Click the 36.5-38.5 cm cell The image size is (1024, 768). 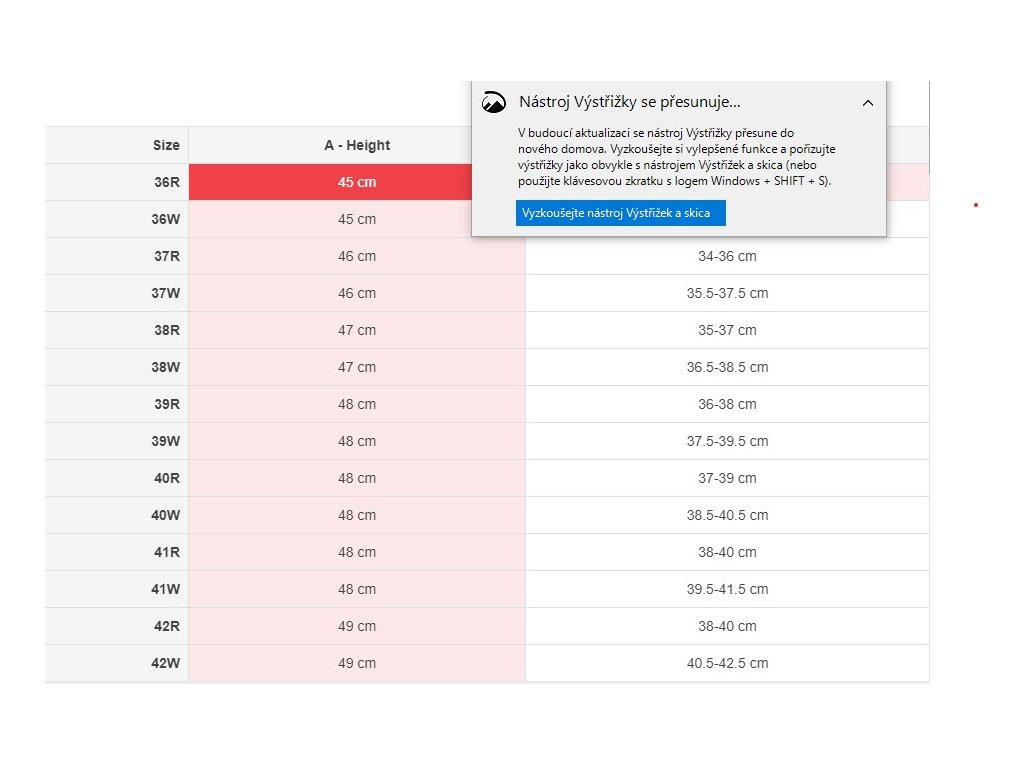pos(727,367)
